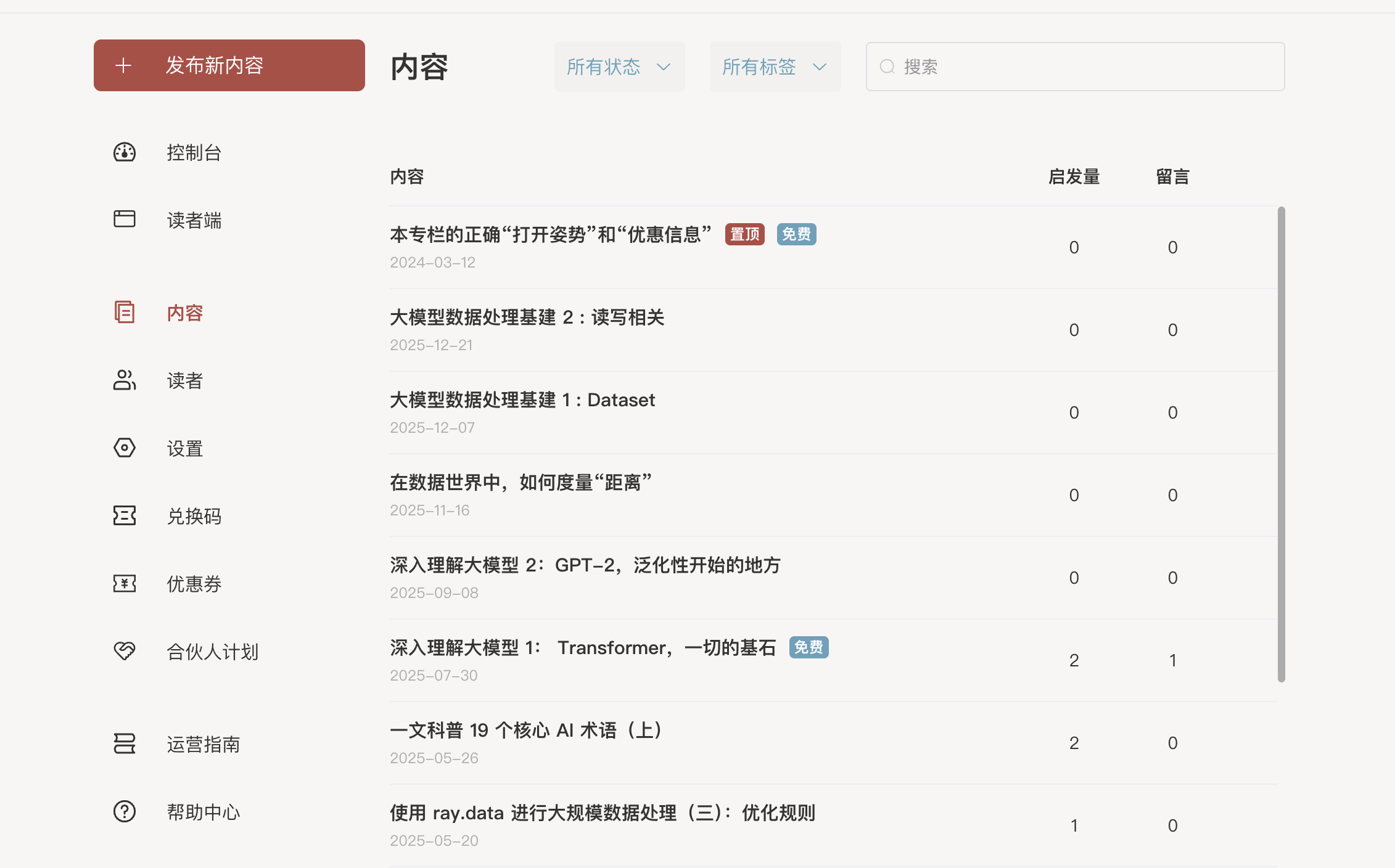1395x868 pixels.
Task: Click the 读者 people icon in sidebar
Action: pyautogui.click(x=125, y=380)
